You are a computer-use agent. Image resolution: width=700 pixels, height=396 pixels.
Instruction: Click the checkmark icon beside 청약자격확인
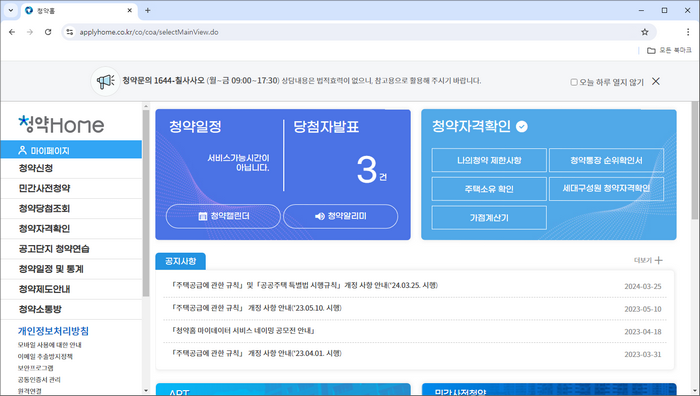point(521,127)
